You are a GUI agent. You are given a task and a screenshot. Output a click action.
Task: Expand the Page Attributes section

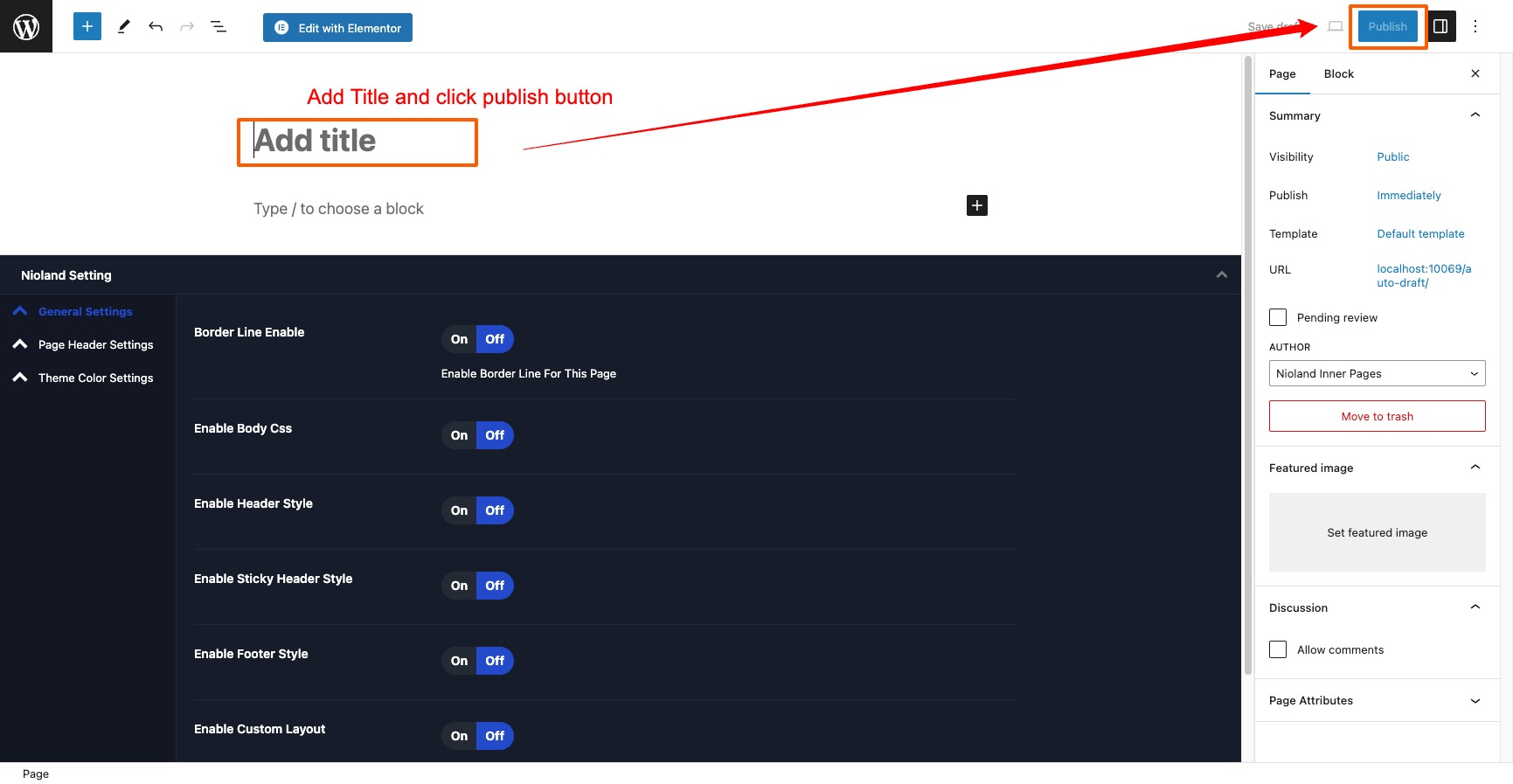(1377, 700)
